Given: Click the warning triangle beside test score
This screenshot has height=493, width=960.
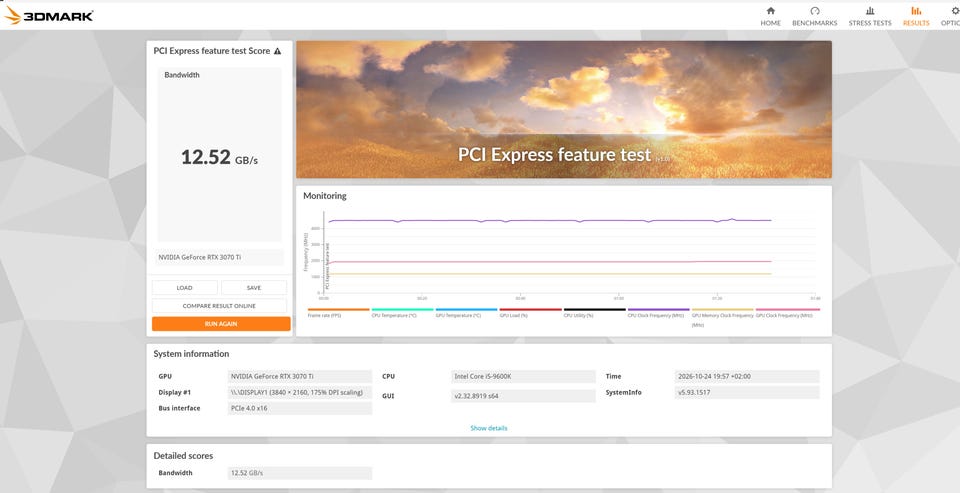Looking at the screenshot, I should tap(277, 51).
